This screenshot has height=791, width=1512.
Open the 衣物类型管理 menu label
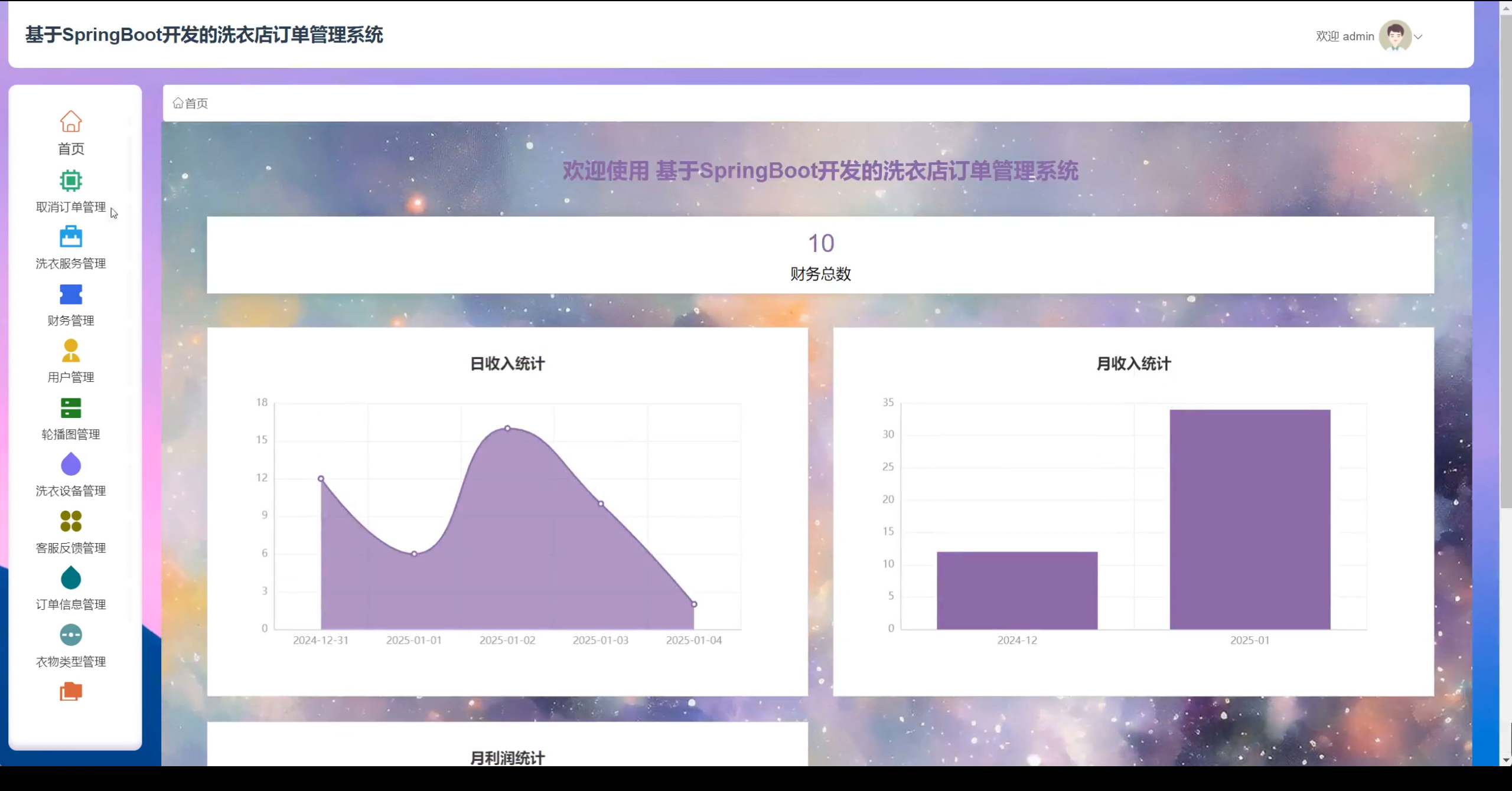(71, 662)
